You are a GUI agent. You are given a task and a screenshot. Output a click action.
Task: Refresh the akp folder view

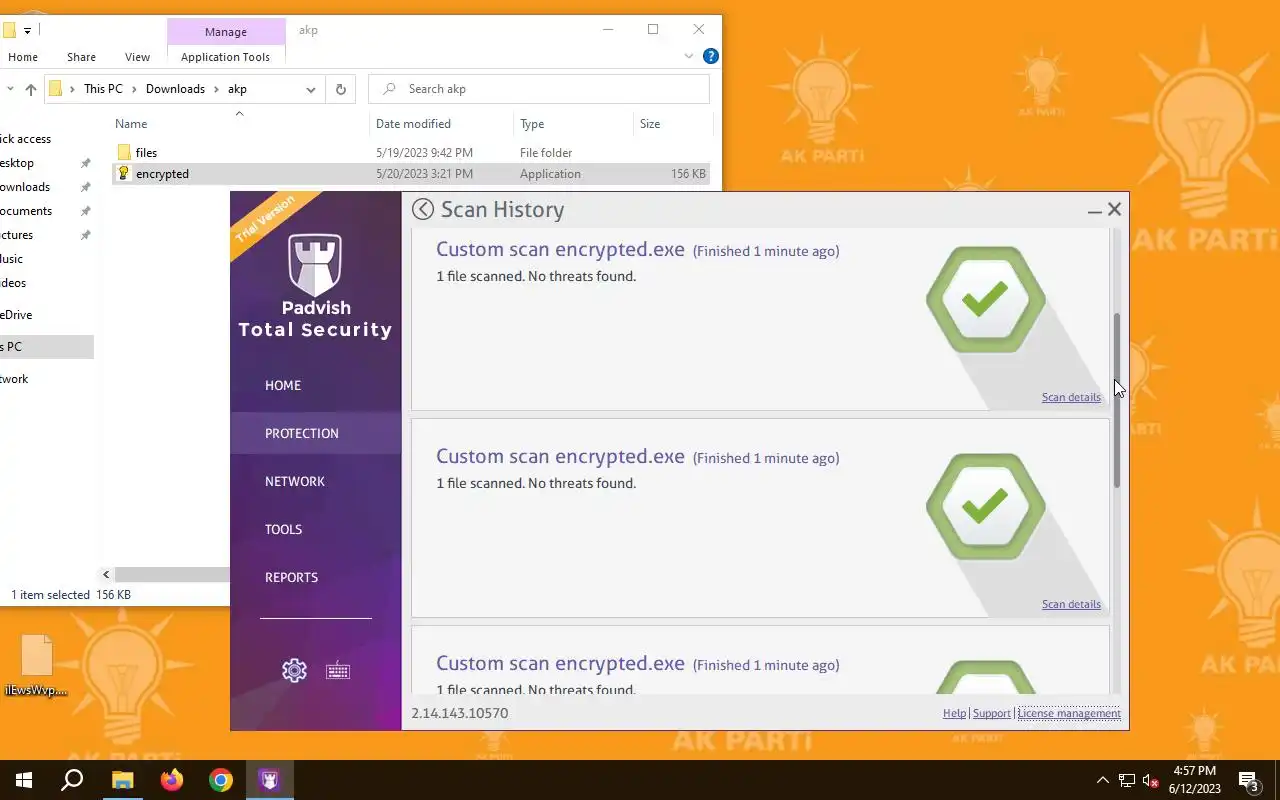(340, 89)
